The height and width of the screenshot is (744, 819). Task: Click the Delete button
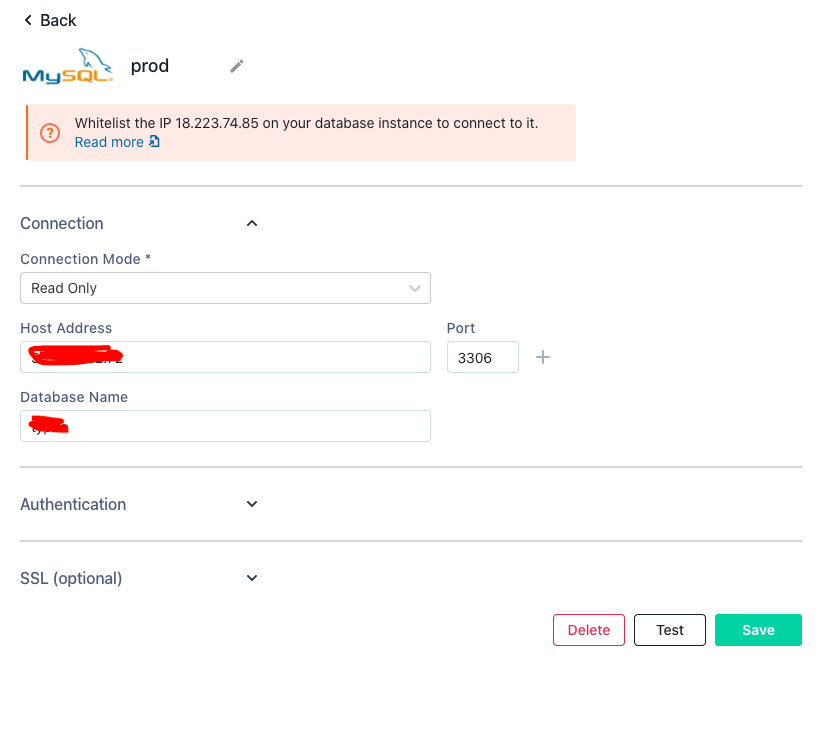pyautogui.click(x=589, y=630)
